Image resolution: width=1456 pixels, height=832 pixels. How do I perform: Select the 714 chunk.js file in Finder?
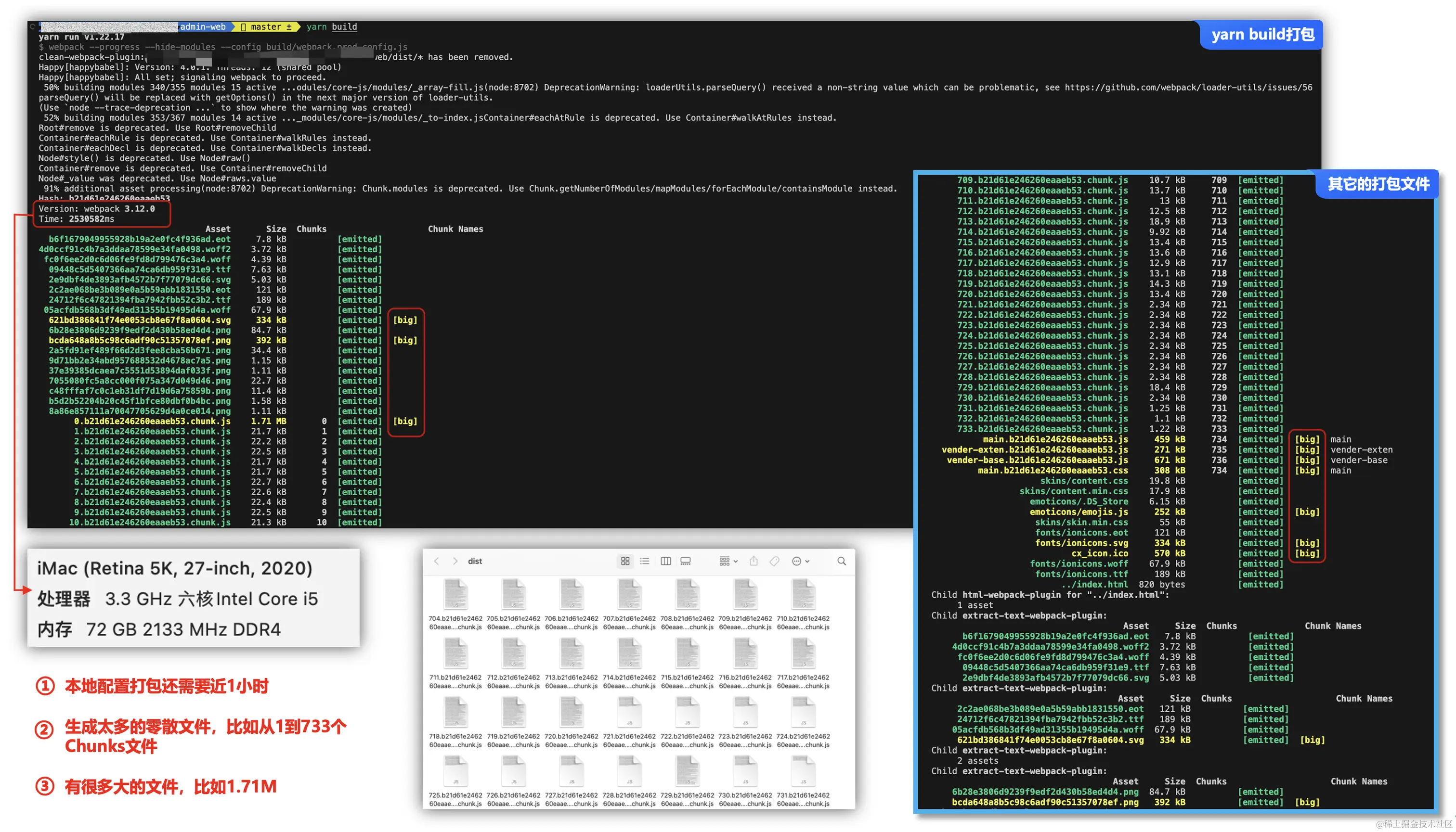(x=629, y=653)
